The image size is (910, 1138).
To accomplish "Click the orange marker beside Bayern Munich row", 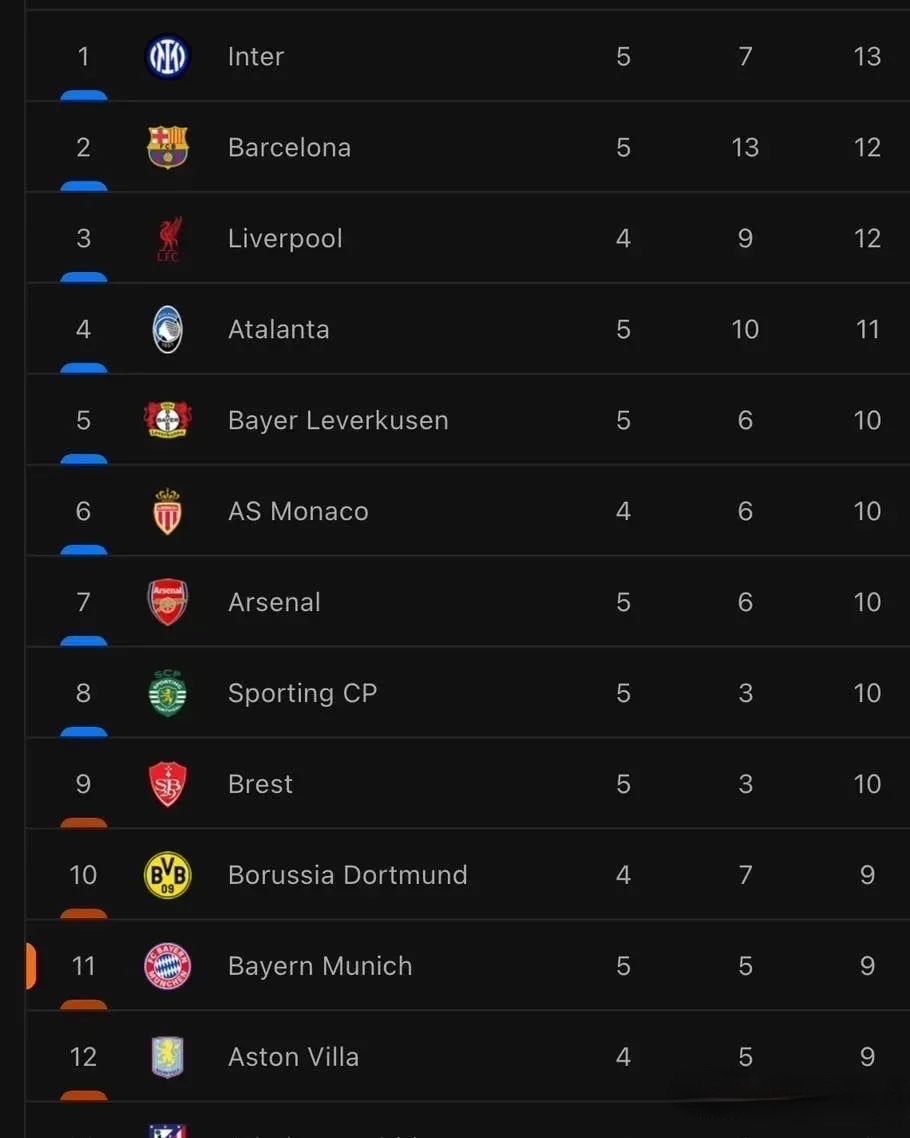I will (x=31, y=966).
